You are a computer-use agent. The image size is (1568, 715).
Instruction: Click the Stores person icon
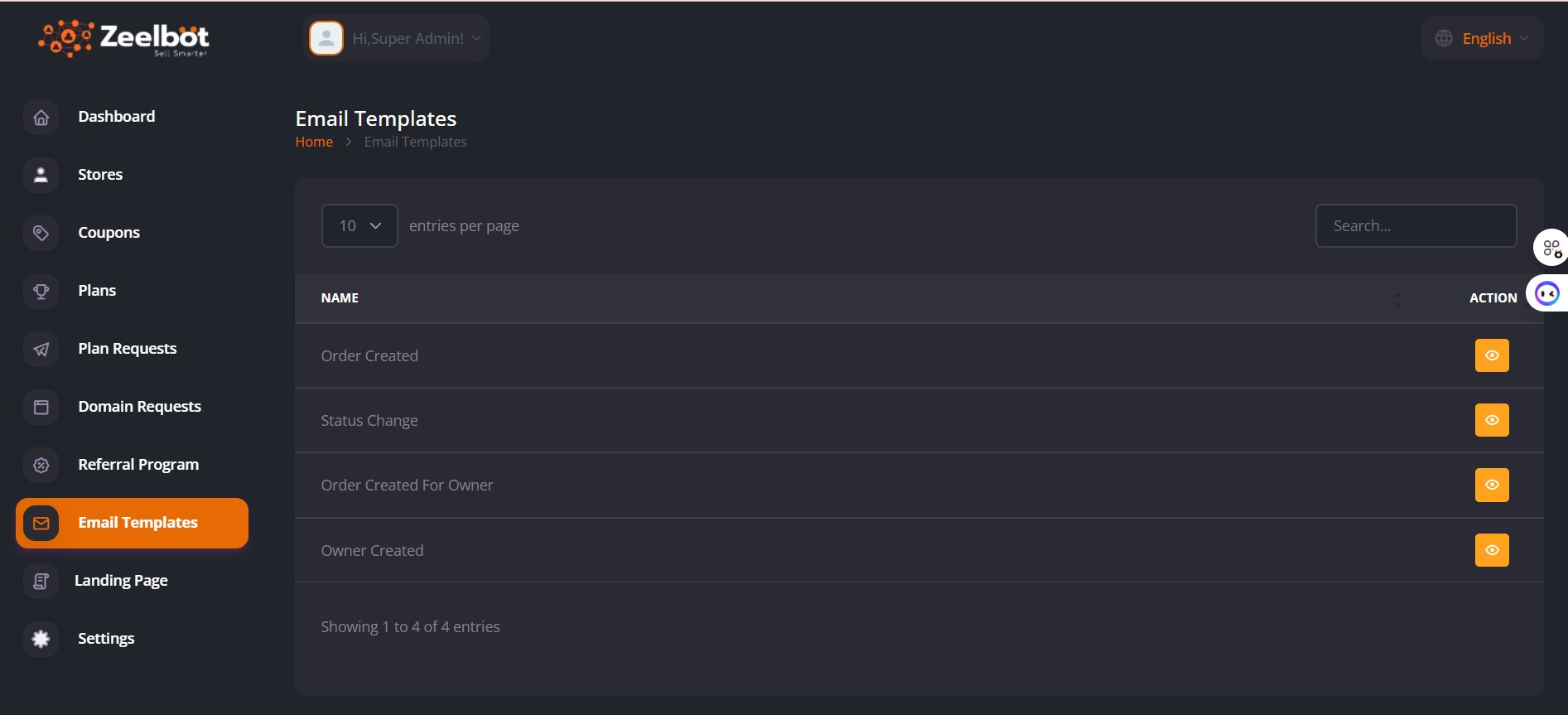(x=41, y=175)
